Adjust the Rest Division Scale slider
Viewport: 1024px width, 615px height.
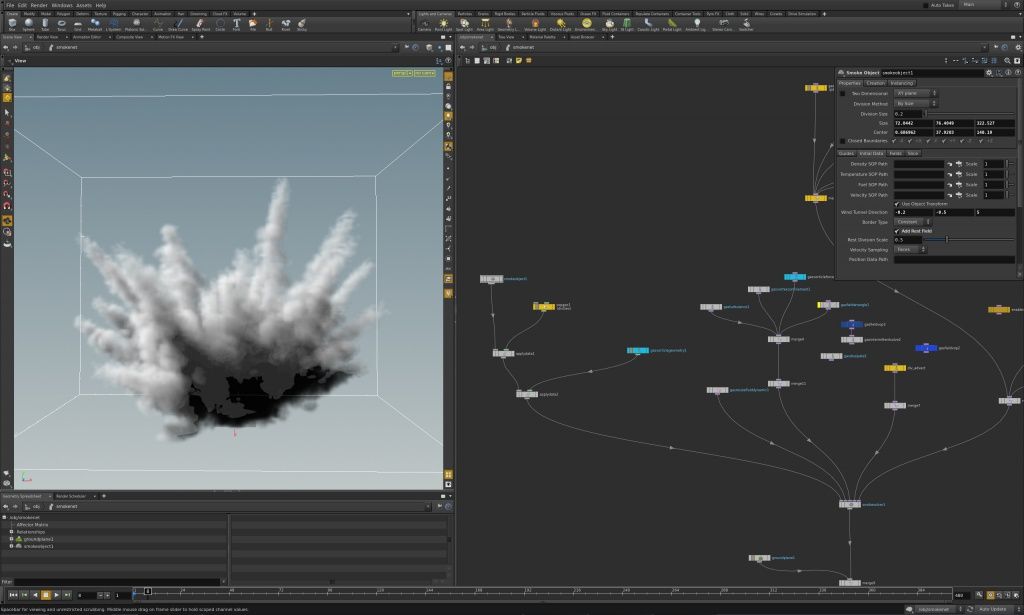(969, 240)
